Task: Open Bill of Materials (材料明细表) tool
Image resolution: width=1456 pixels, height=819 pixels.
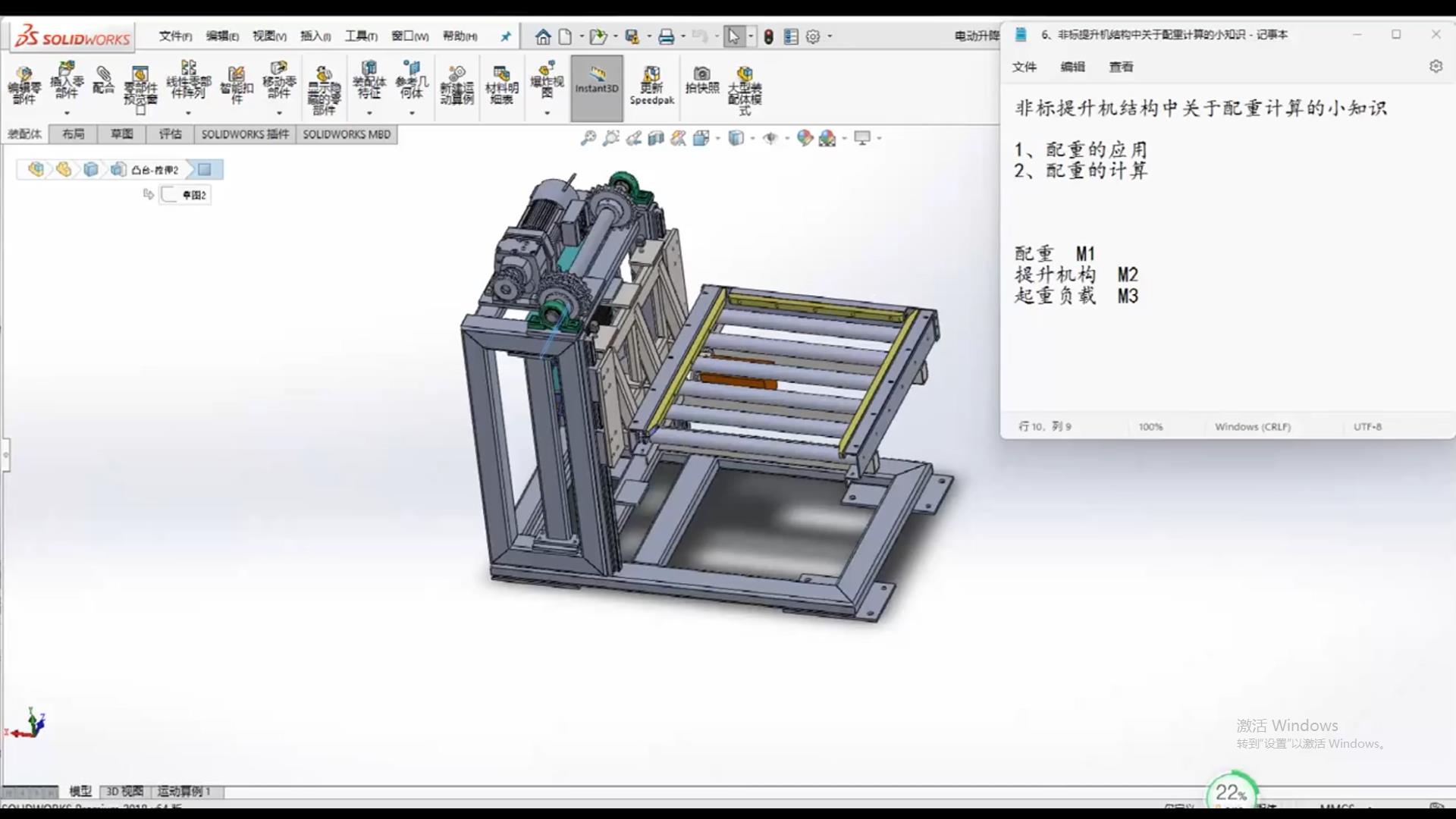Action: (501, 85)
